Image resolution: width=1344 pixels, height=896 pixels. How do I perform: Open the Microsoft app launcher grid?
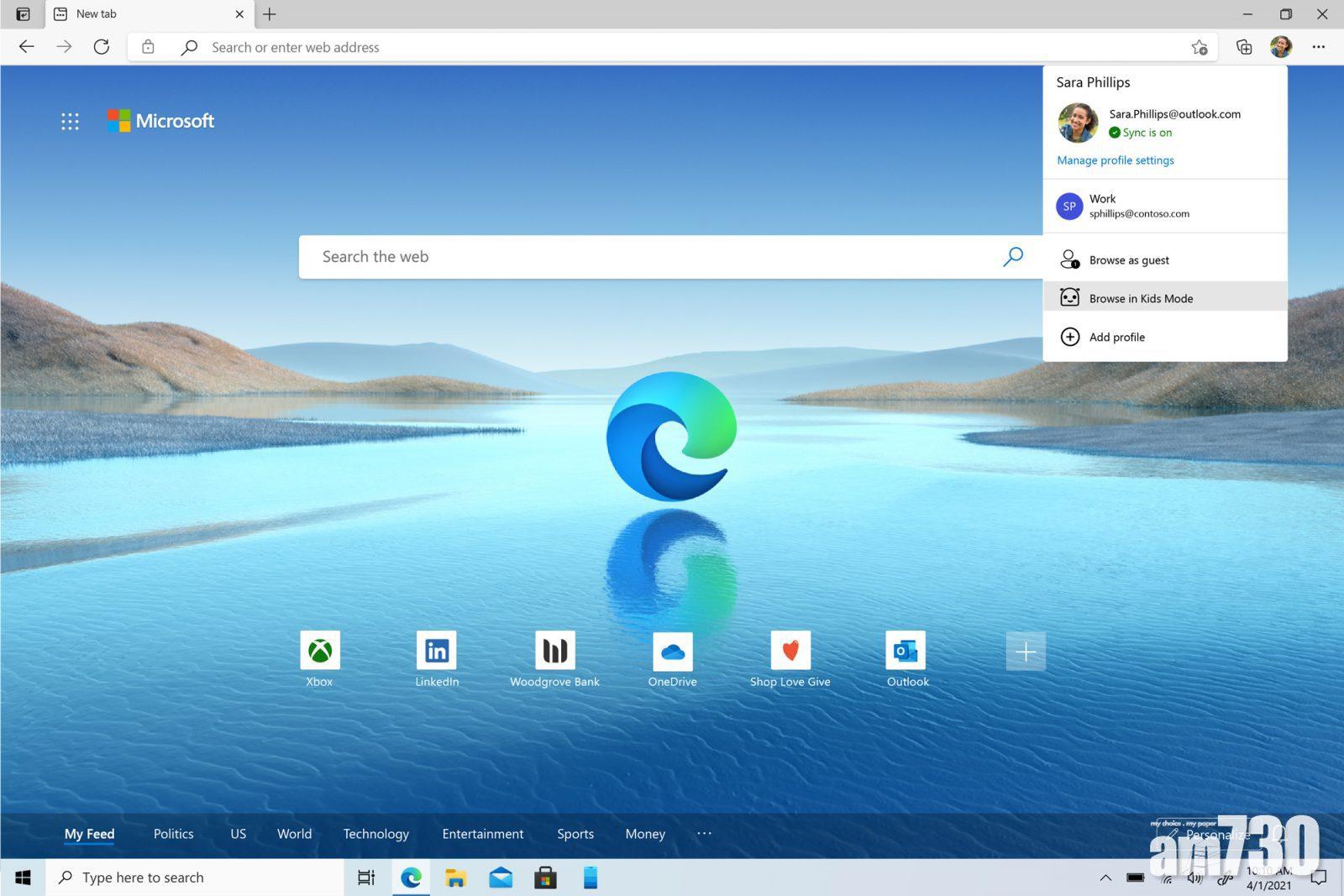coord(70,121)
